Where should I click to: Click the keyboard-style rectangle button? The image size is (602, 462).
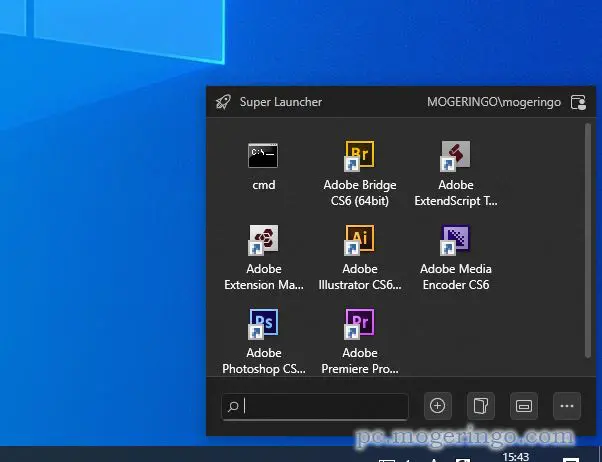click(524, 406)
